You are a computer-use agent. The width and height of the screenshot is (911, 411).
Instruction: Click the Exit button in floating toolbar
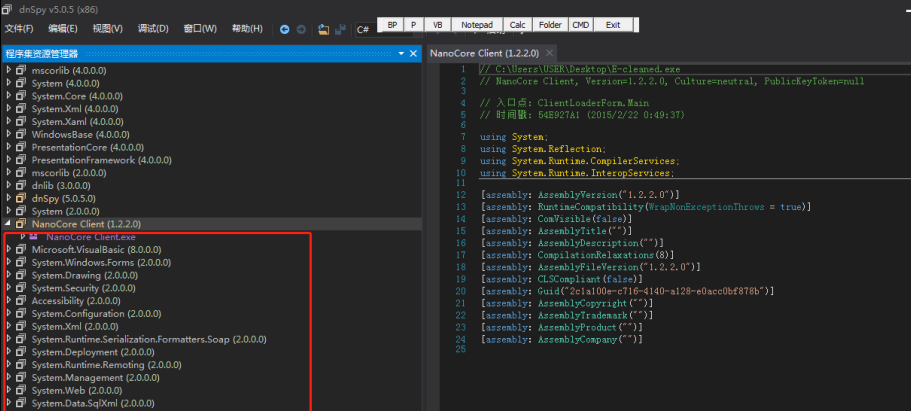(x=612, y=25)
